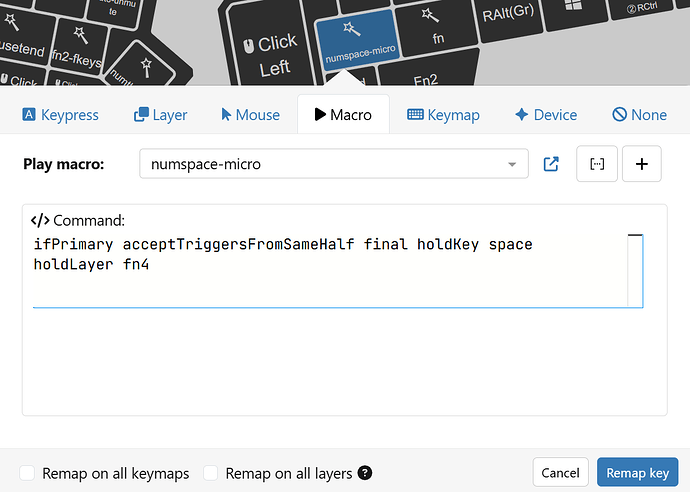This screenshot has width=690, height=492.
Task: Enable Remap on all keymaps checkbox
Action: (28, 473)
